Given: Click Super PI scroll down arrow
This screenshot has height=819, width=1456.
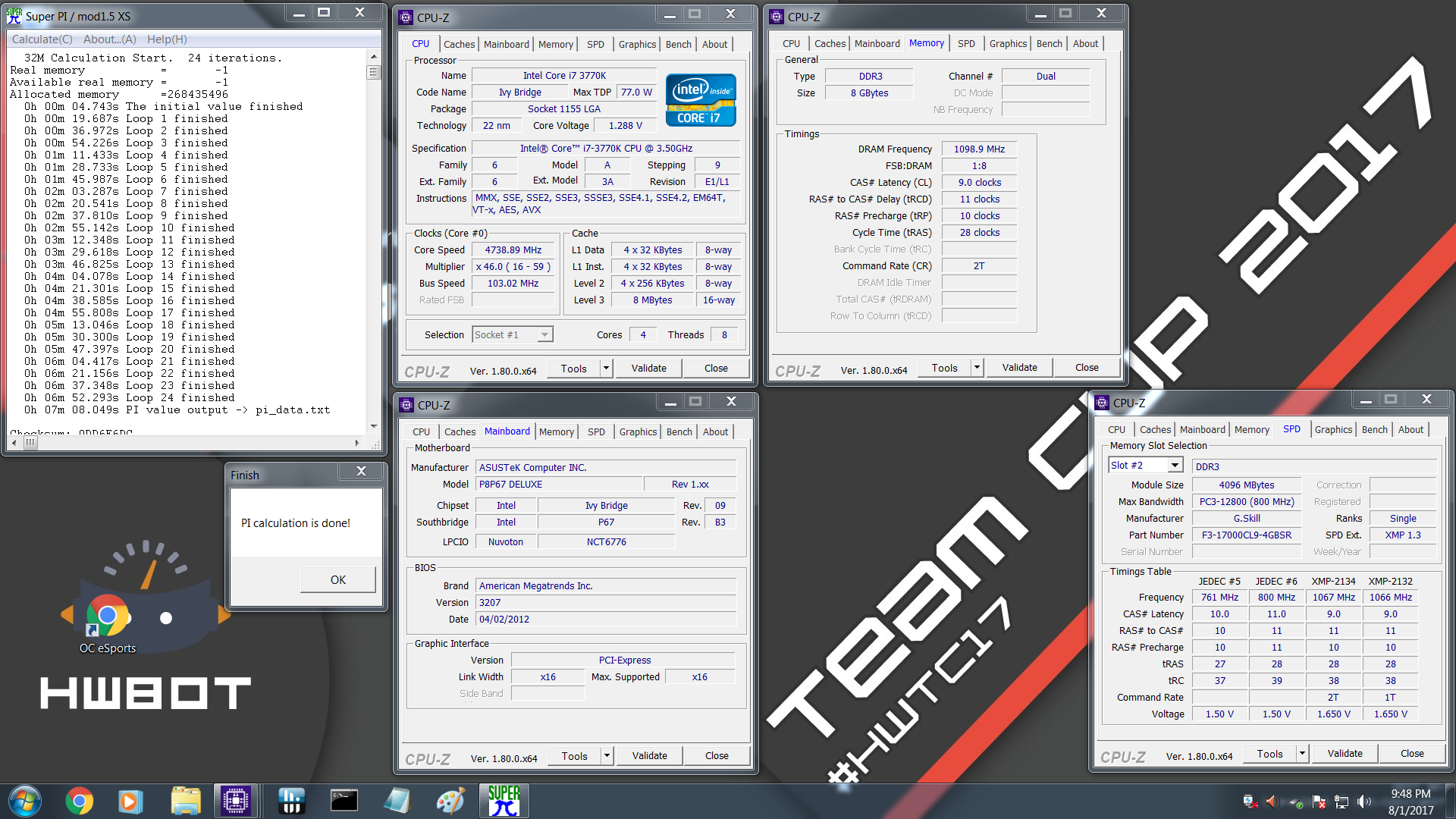Looking at the screenshot, I should pos(373,426).
